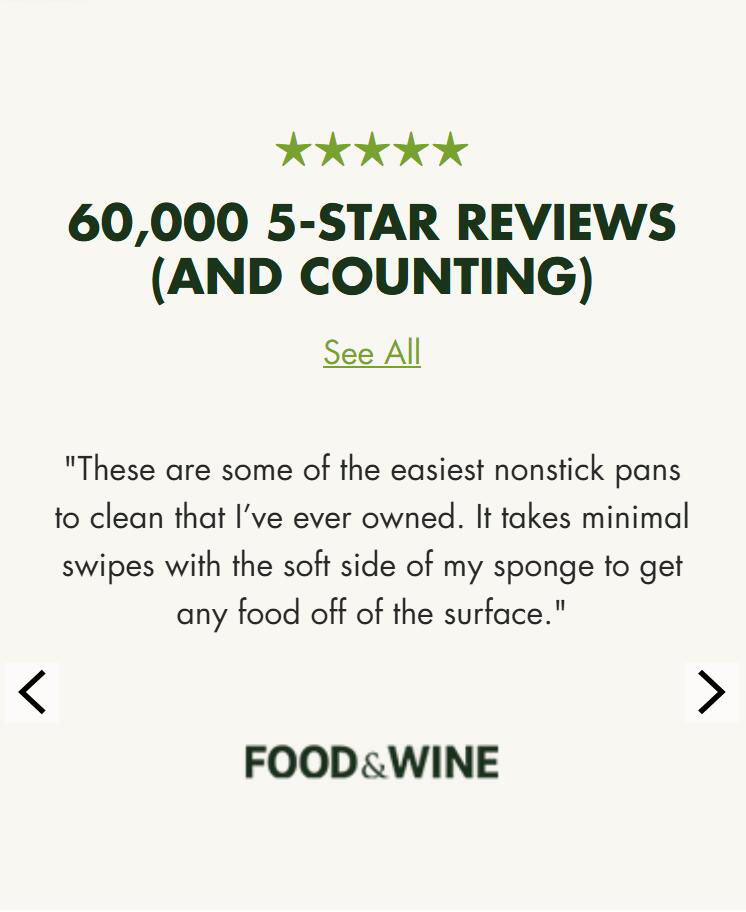
Task: Click the word "FOOD" in the logo
Action: click(x=301, y=763)
